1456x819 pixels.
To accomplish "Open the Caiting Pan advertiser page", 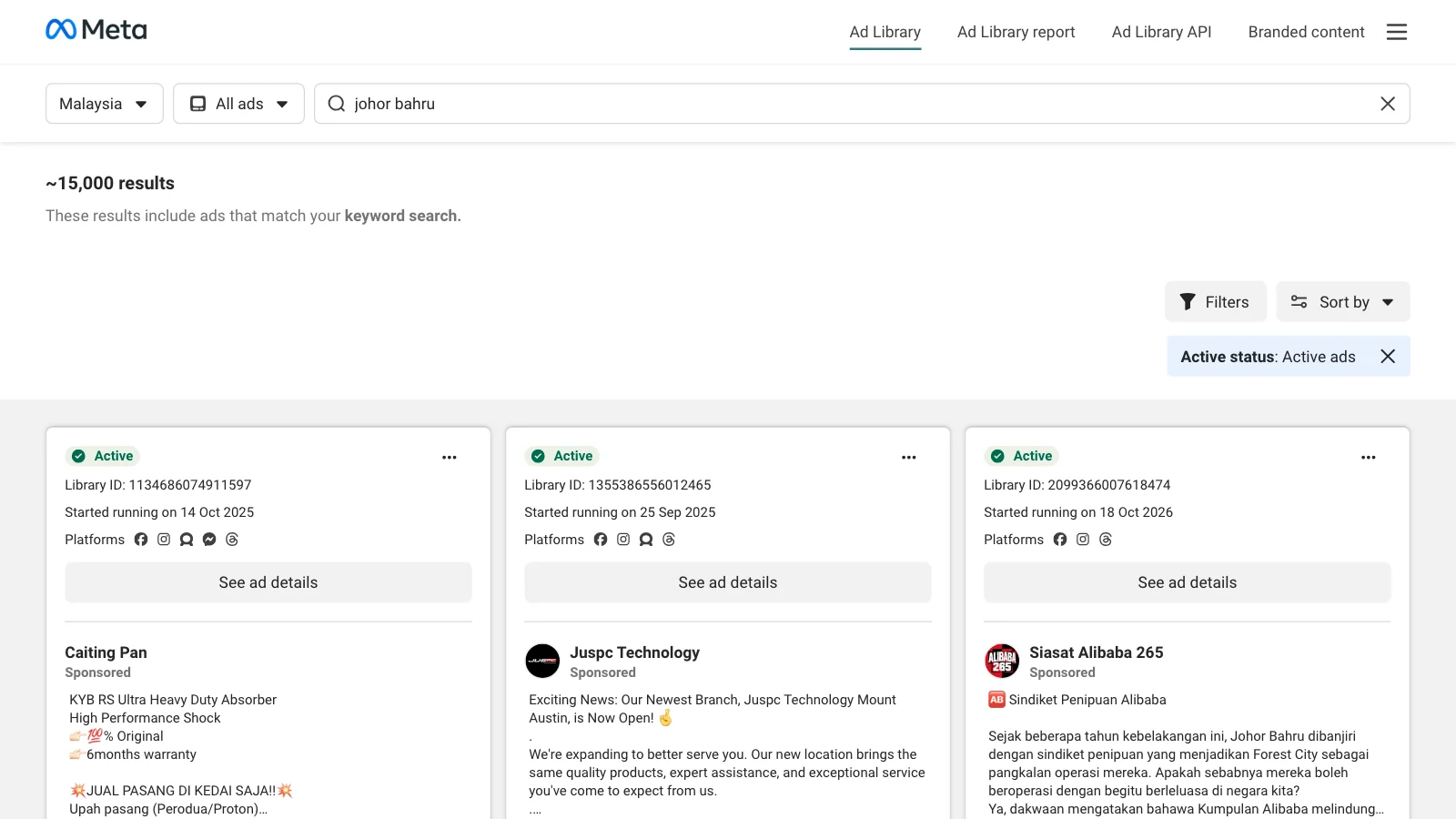I will click(x=106, y=652).
